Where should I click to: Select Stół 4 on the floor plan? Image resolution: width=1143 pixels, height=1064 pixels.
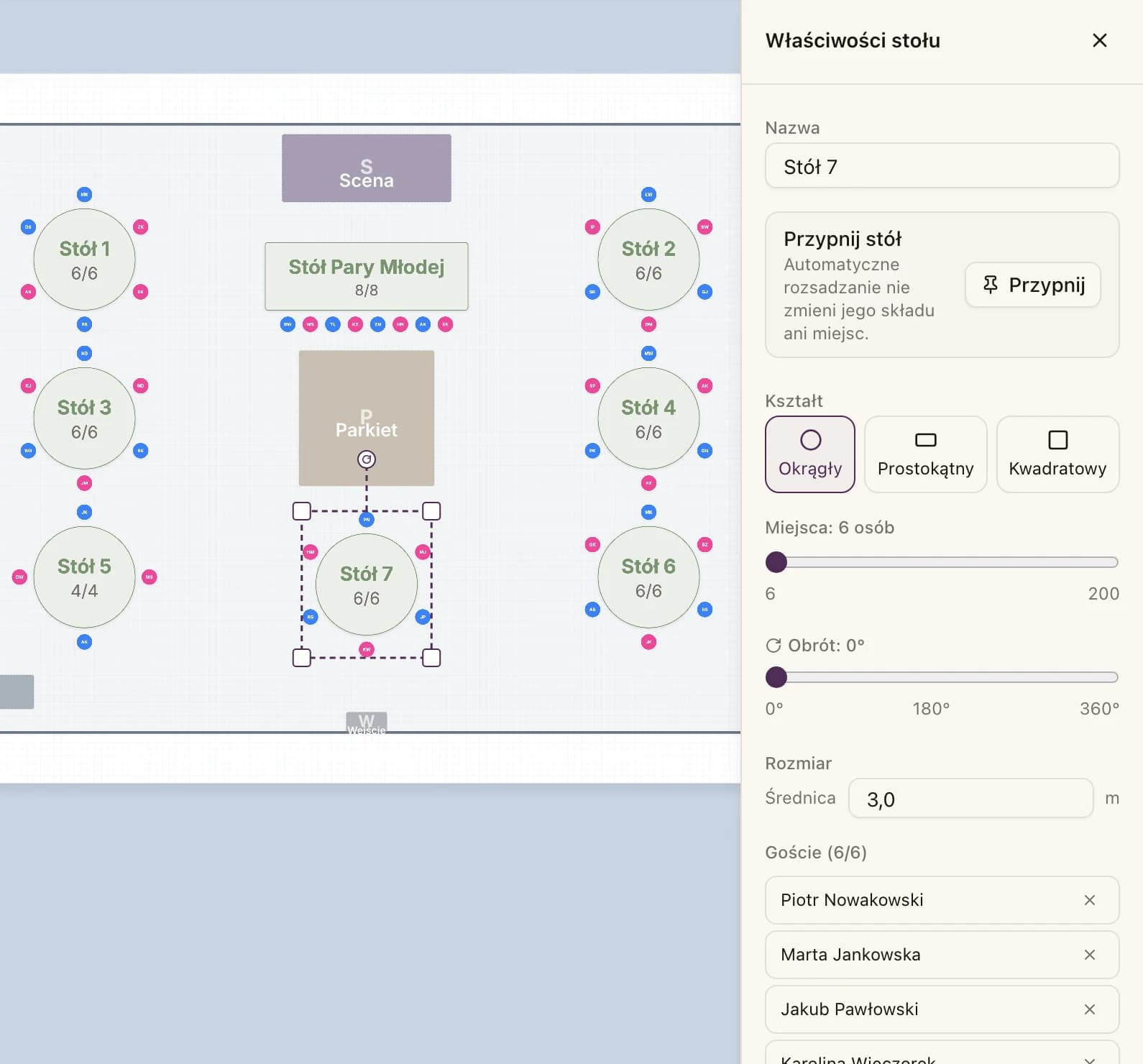tap(648, 418)
